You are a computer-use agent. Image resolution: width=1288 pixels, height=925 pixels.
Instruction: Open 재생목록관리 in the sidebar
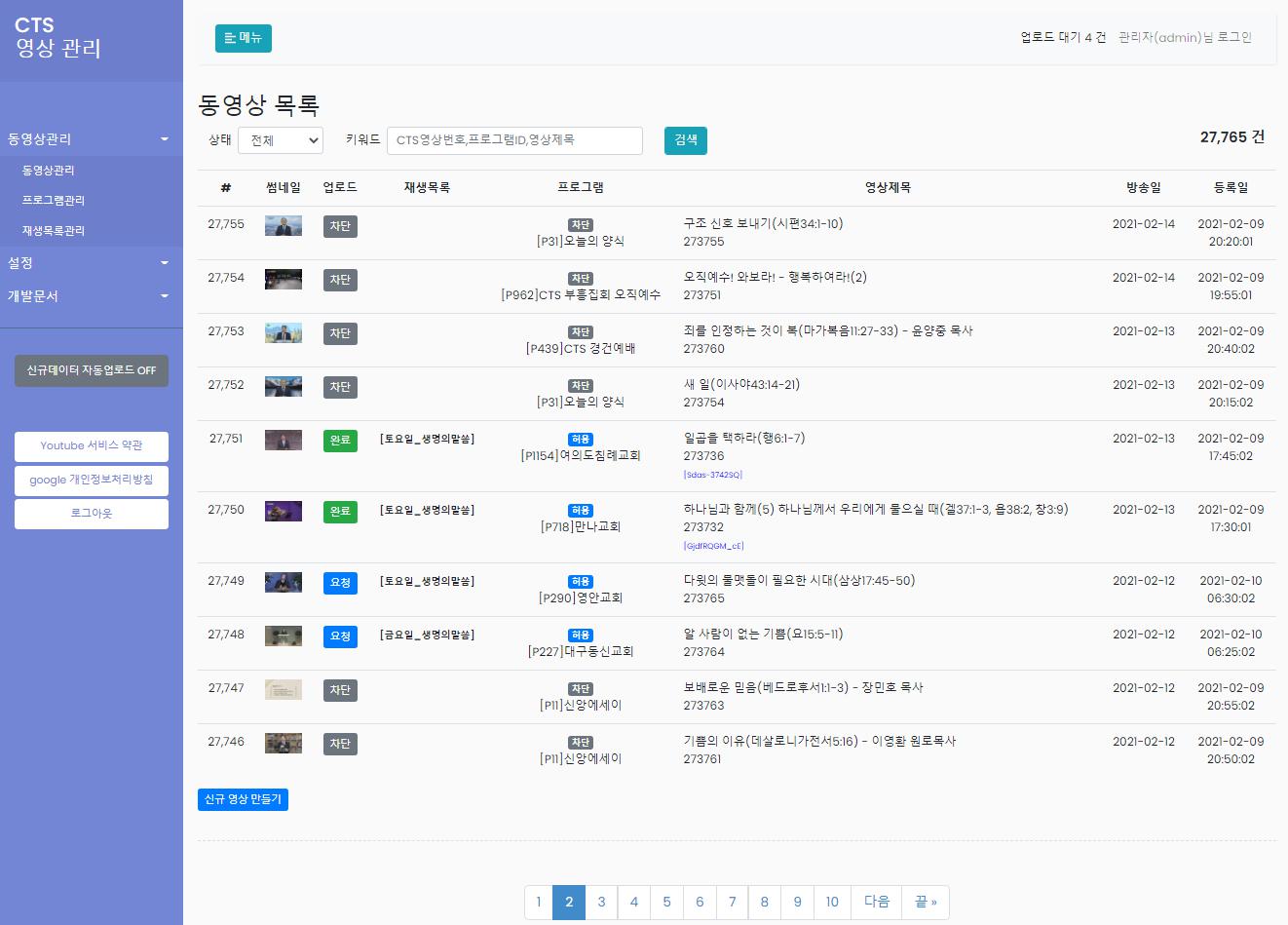click(x=54, y=231)
